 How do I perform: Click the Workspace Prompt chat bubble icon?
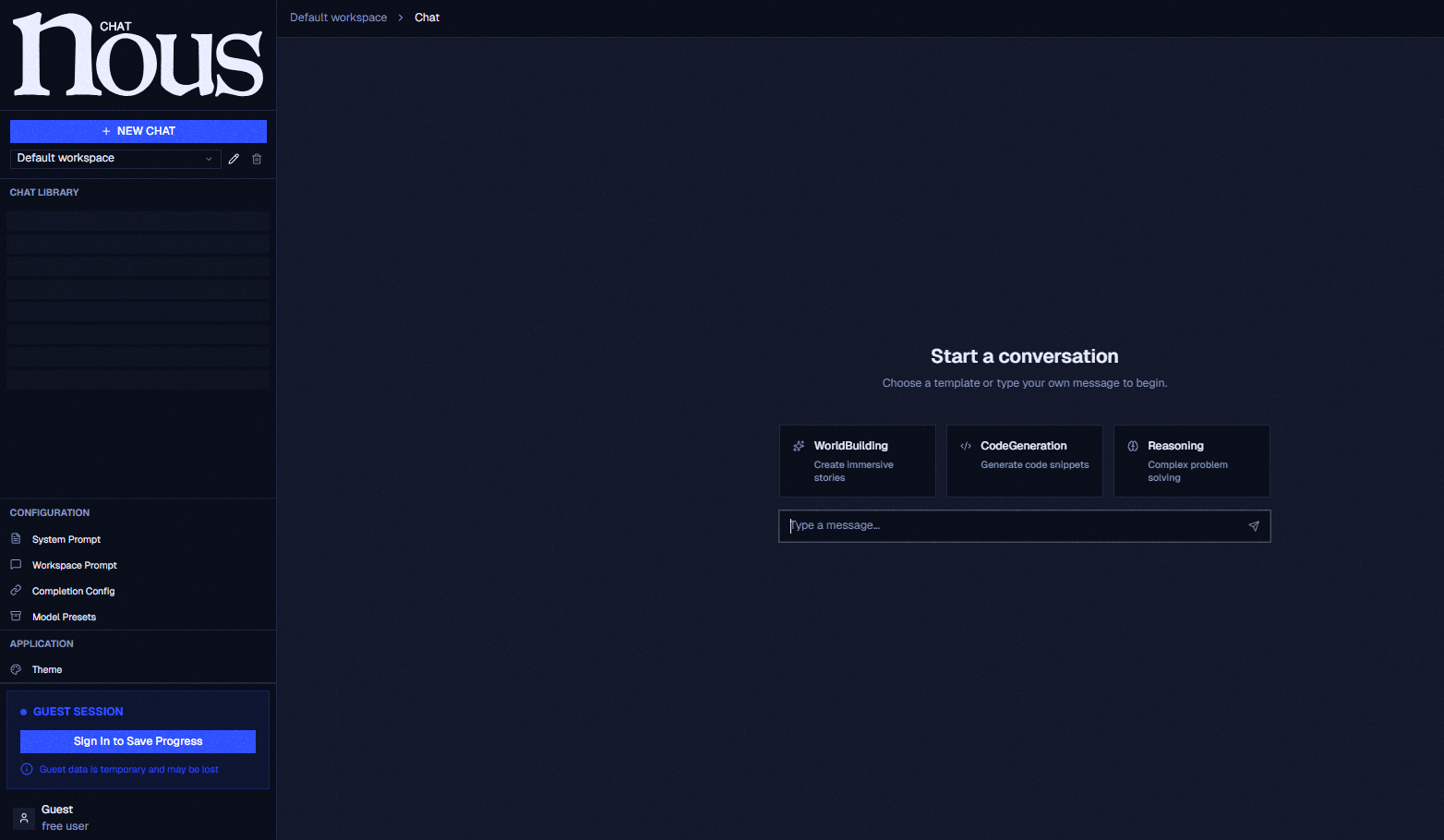pyautogui.click(x=16, y=565)
